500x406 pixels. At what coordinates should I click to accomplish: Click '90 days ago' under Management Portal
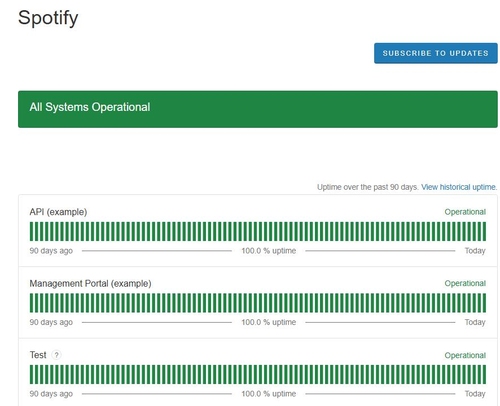(51, 322)
